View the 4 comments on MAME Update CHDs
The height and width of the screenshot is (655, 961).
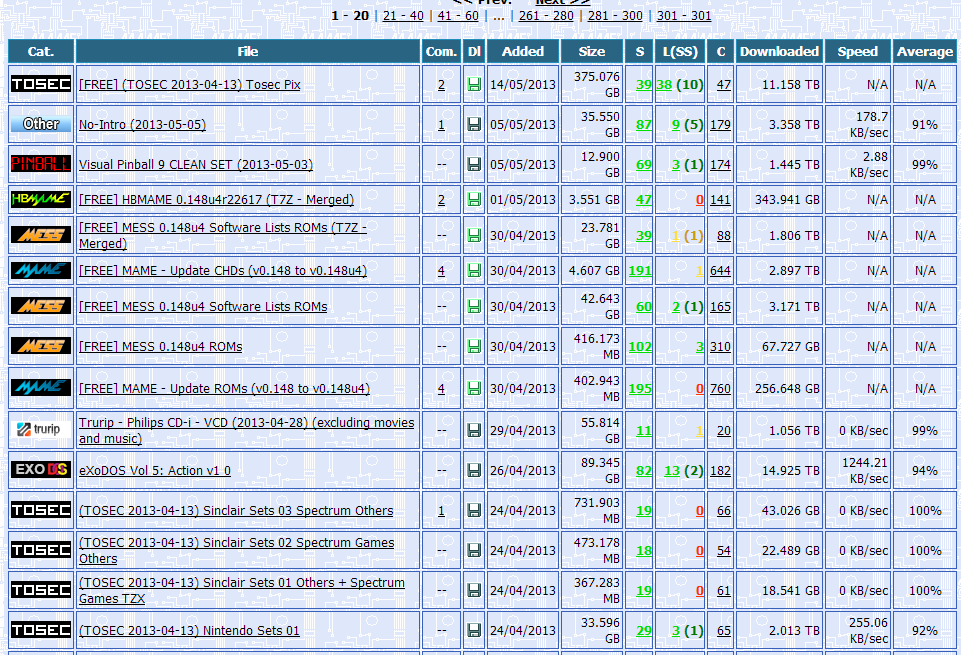pyautogui.click(x=441, y=271)
